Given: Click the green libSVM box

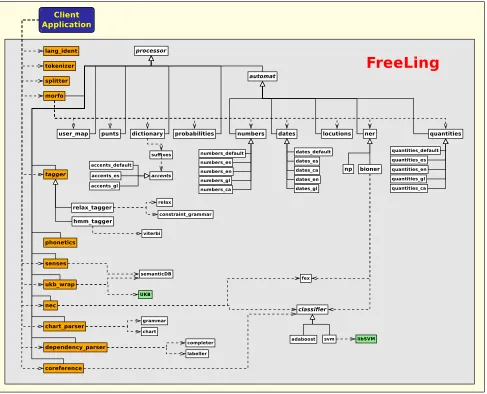Looking at the screenshot, I should click(x=366, y=339).
